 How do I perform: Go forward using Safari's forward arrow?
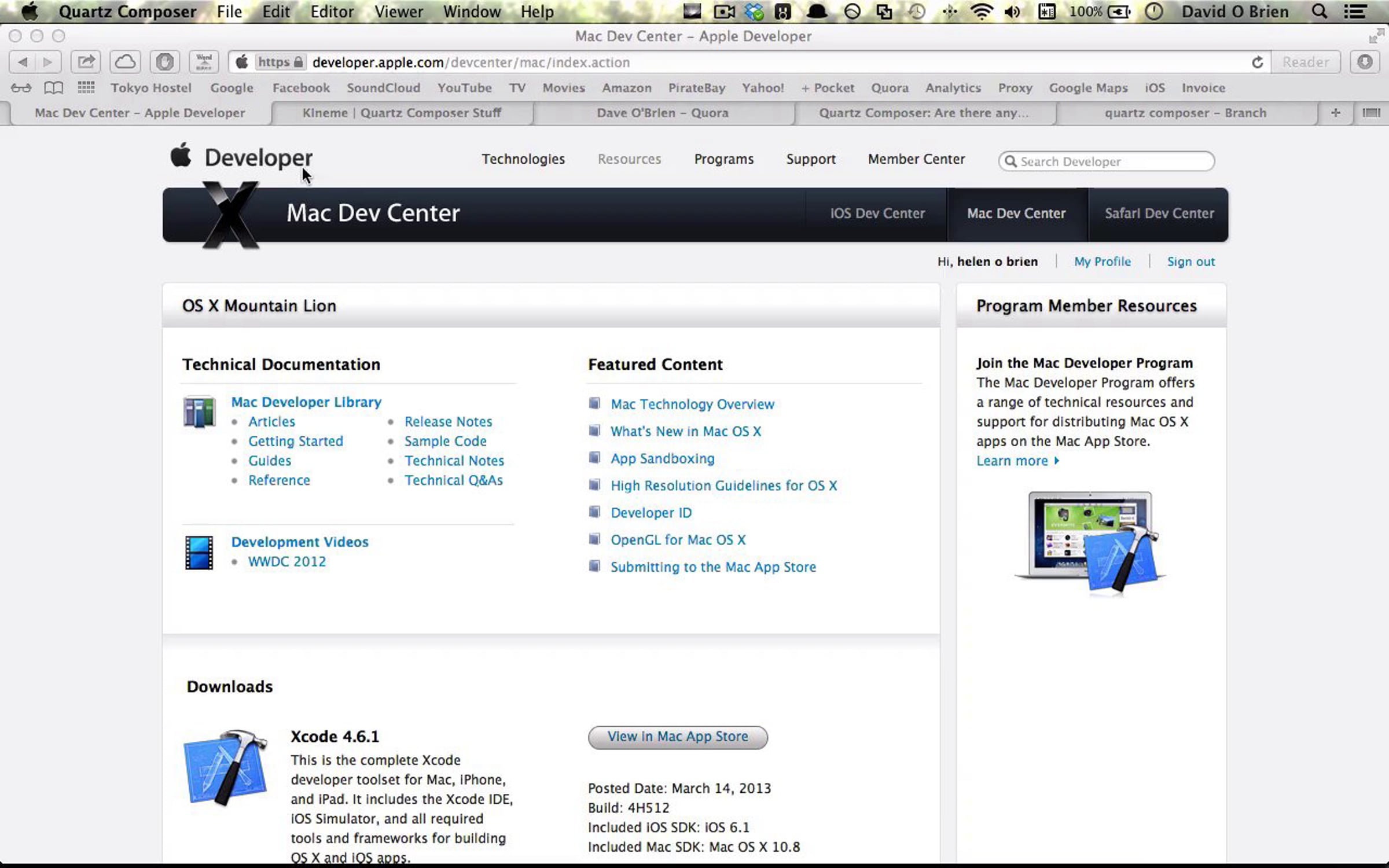click(48, 62)
